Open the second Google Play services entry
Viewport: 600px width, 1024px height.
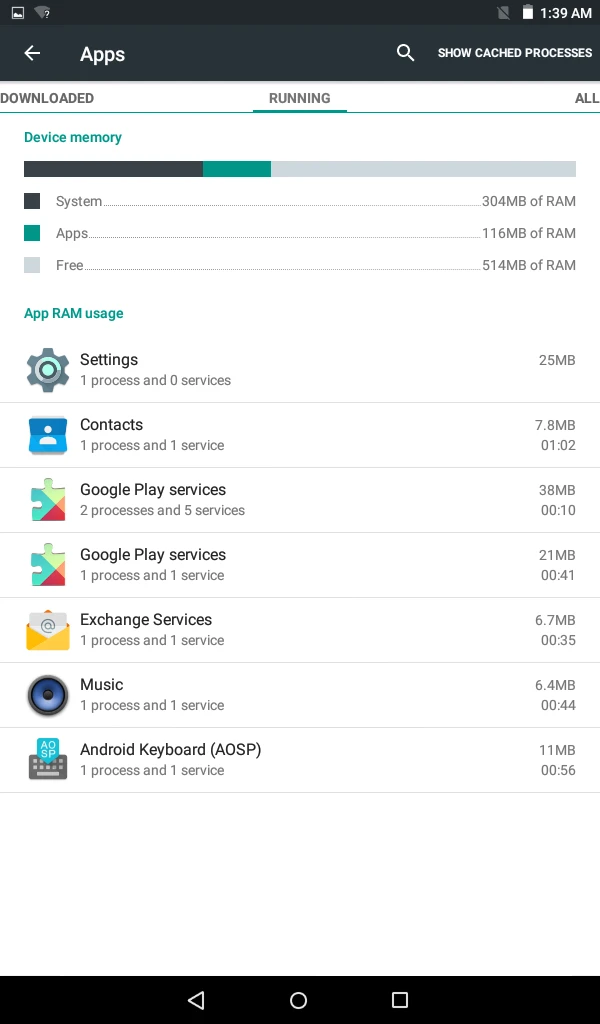300,564
